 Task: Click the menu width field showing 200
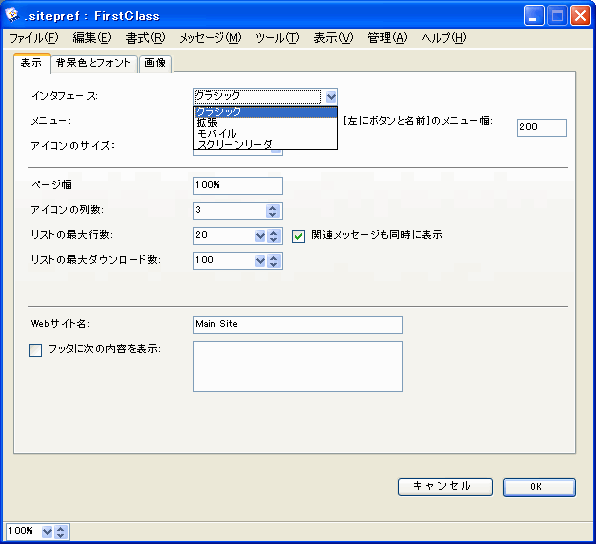542,128
